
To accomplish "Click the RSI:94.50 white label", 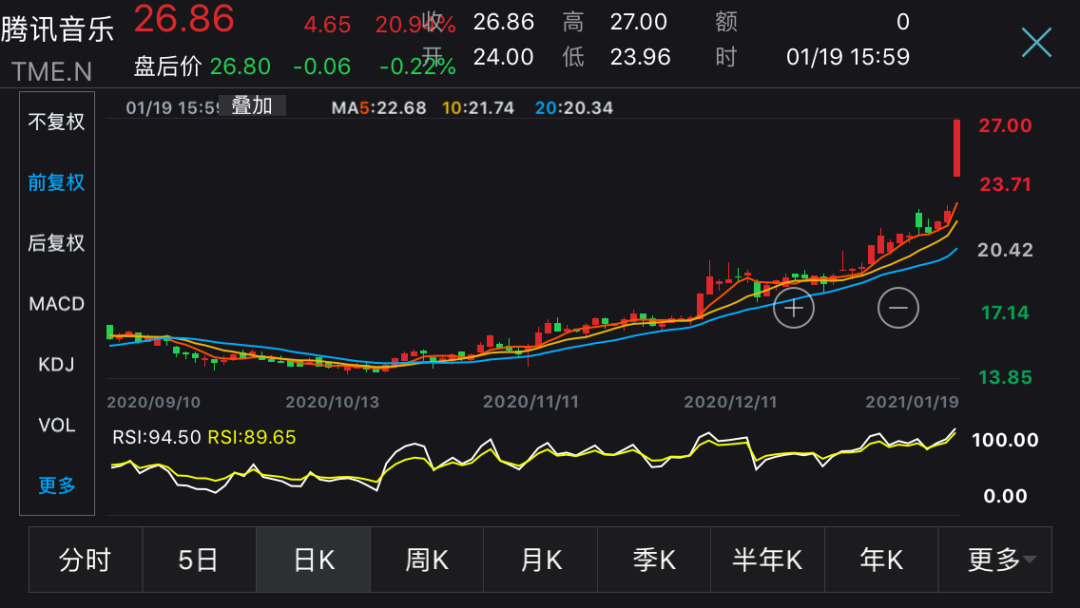I will tap(156, 437).
